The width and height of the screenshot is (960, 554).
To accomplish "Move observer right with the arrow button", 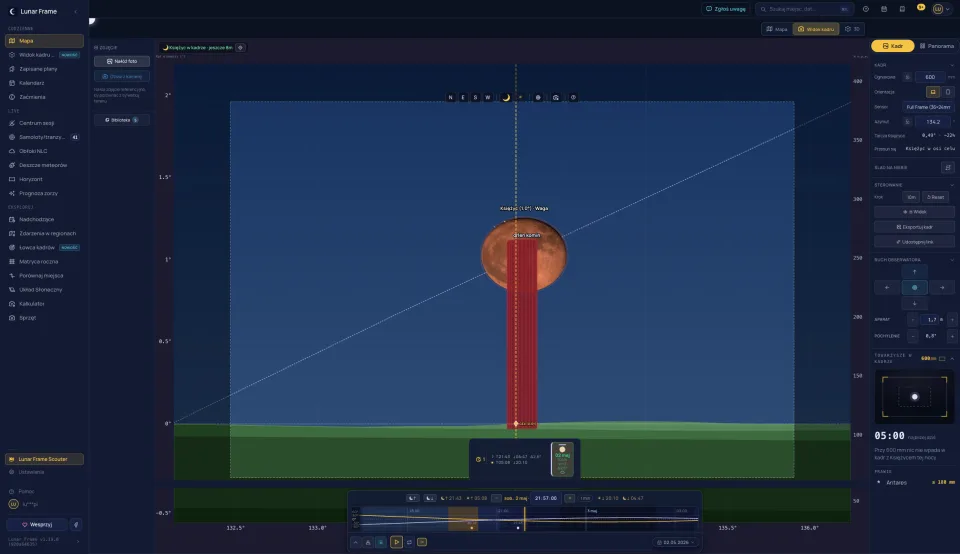I will coord(942,288).
